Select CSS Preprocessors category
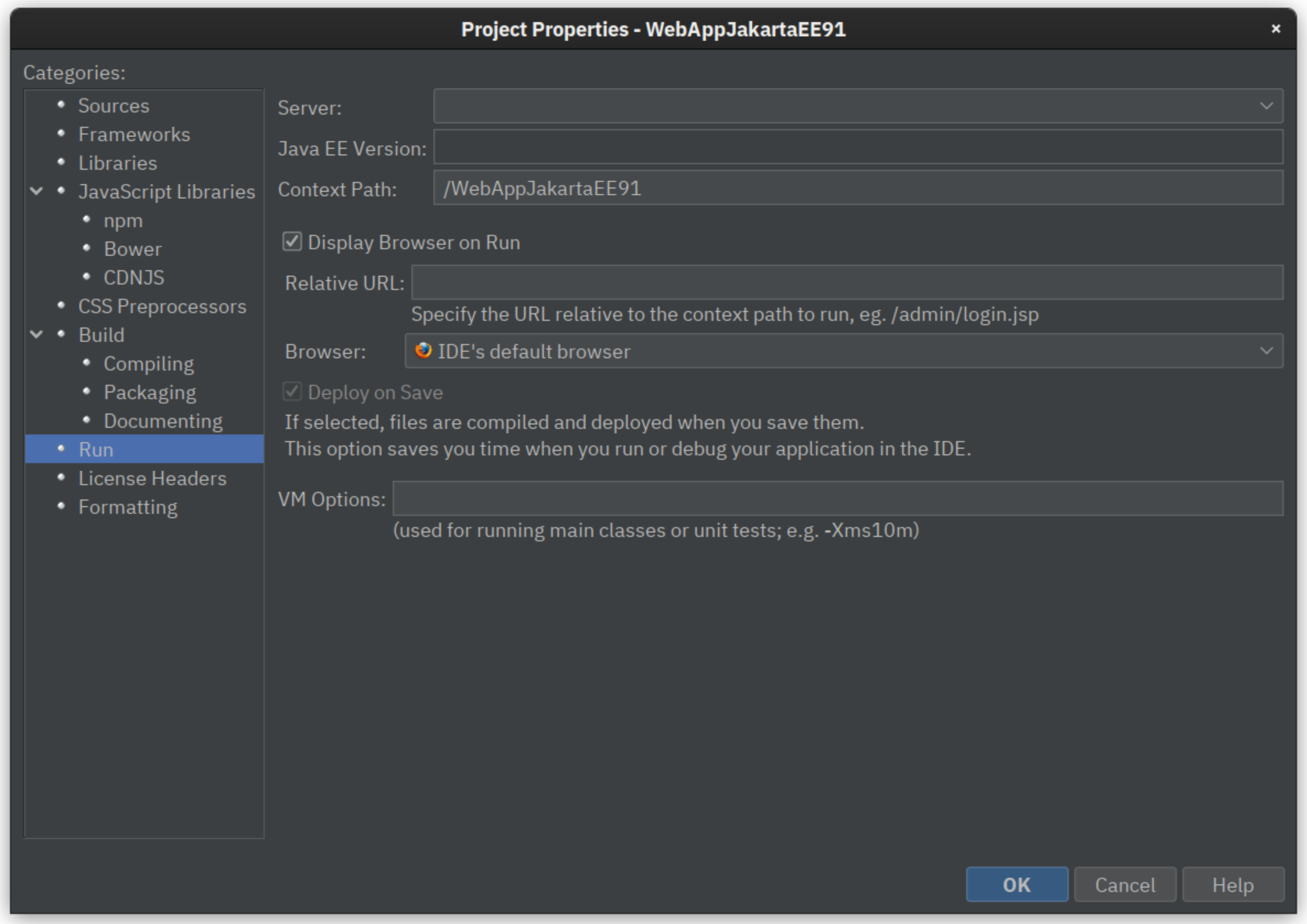This screenshot has height=924, width=1307. point(162,306)
